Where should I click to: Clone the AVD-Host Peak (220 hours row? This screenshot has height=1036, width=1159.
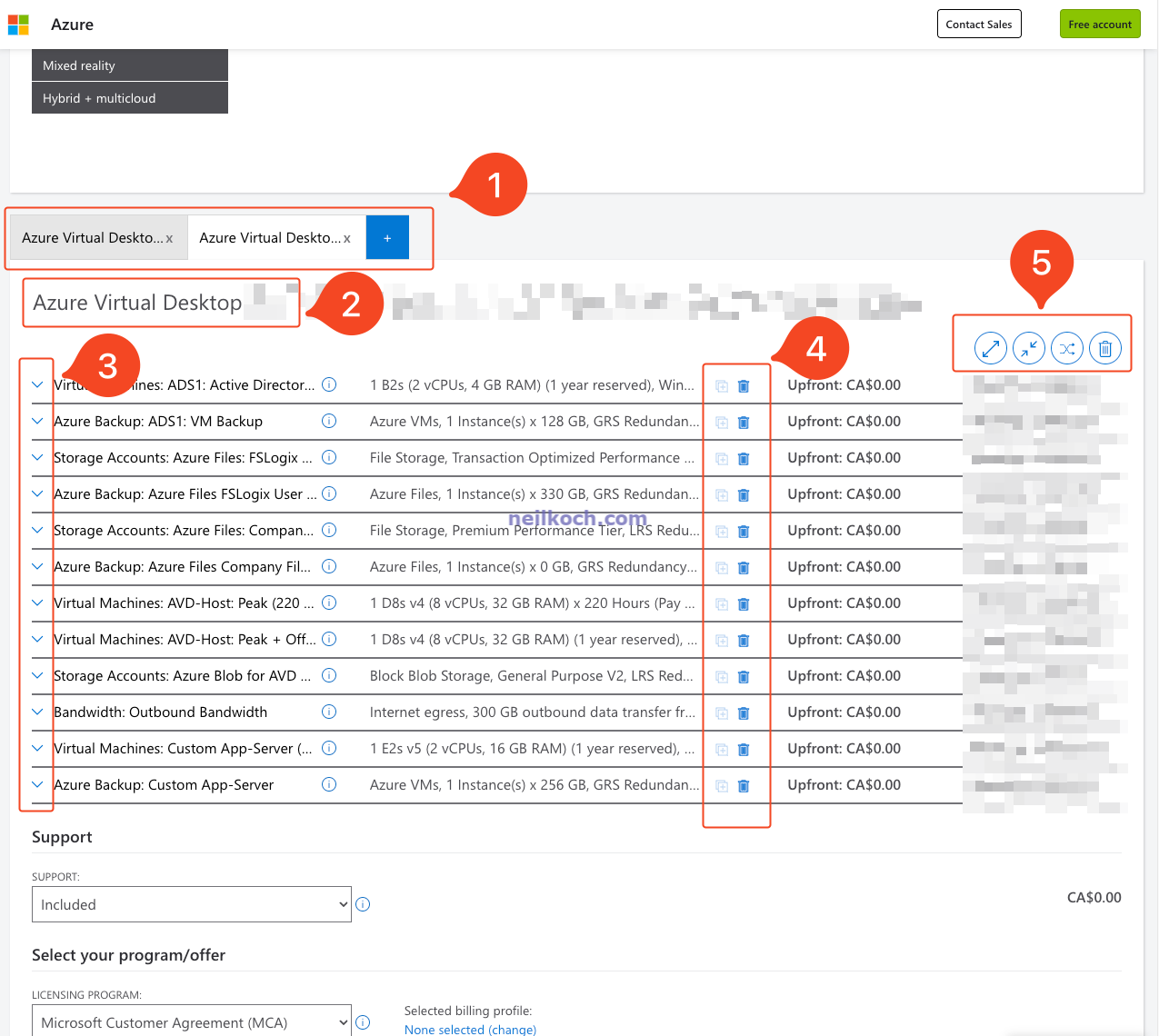tap(722, 604)
